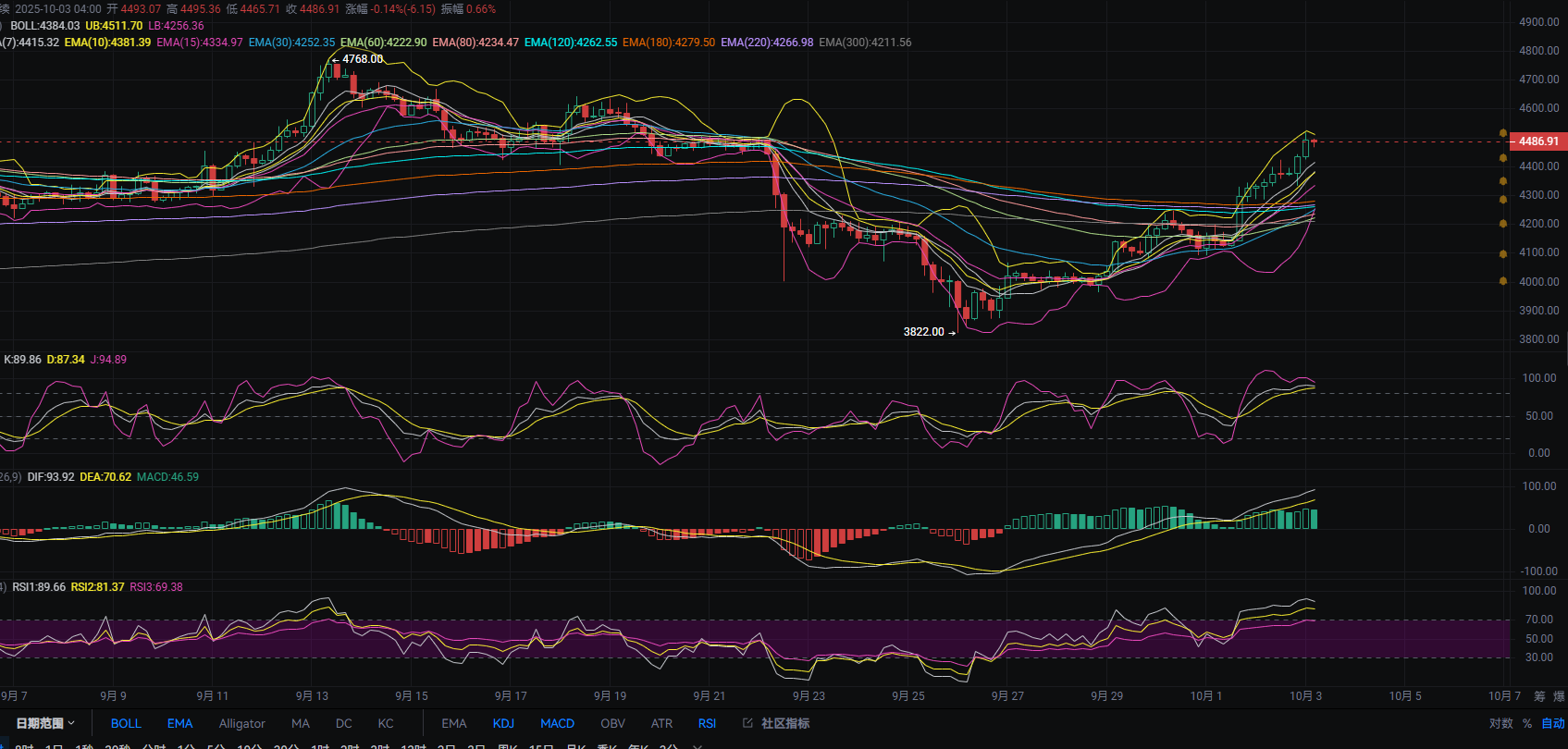The height and width of the screenshot is (749, 1568).
Task: Toggle the BOLL overlay indicator off
Action: [x=126, y=723]
